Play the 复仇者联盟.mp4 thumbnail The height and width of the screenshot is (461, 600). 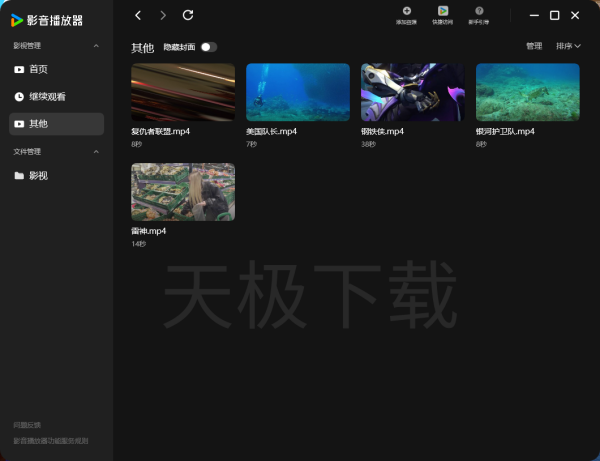coord(183,92)
